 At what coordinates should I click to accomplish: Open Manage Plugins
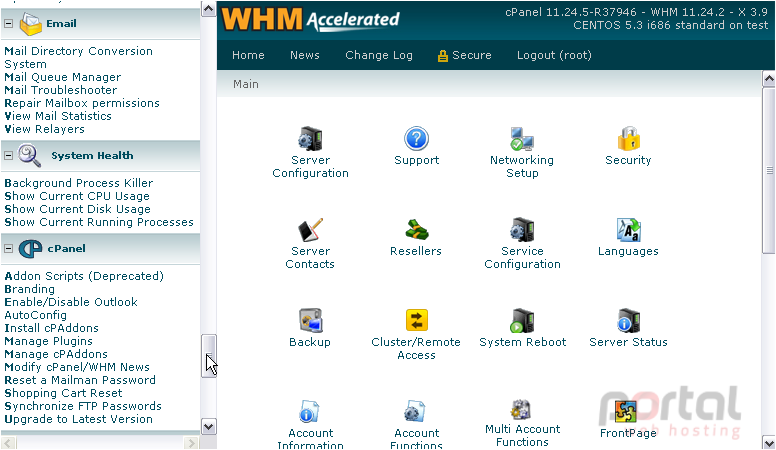(x=48, y=341)
